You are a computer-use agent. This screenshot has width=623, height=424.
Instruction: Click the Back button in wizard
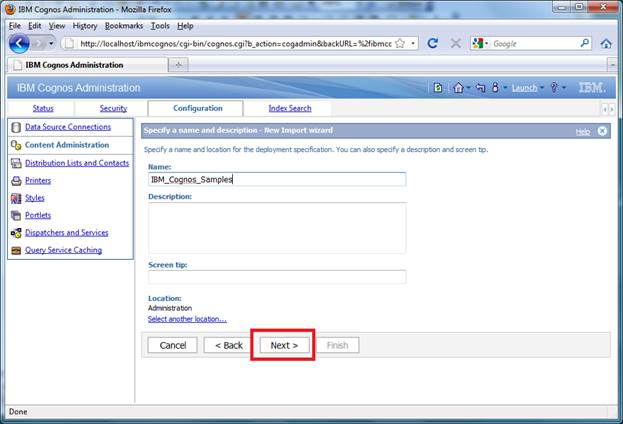[229, 345]
